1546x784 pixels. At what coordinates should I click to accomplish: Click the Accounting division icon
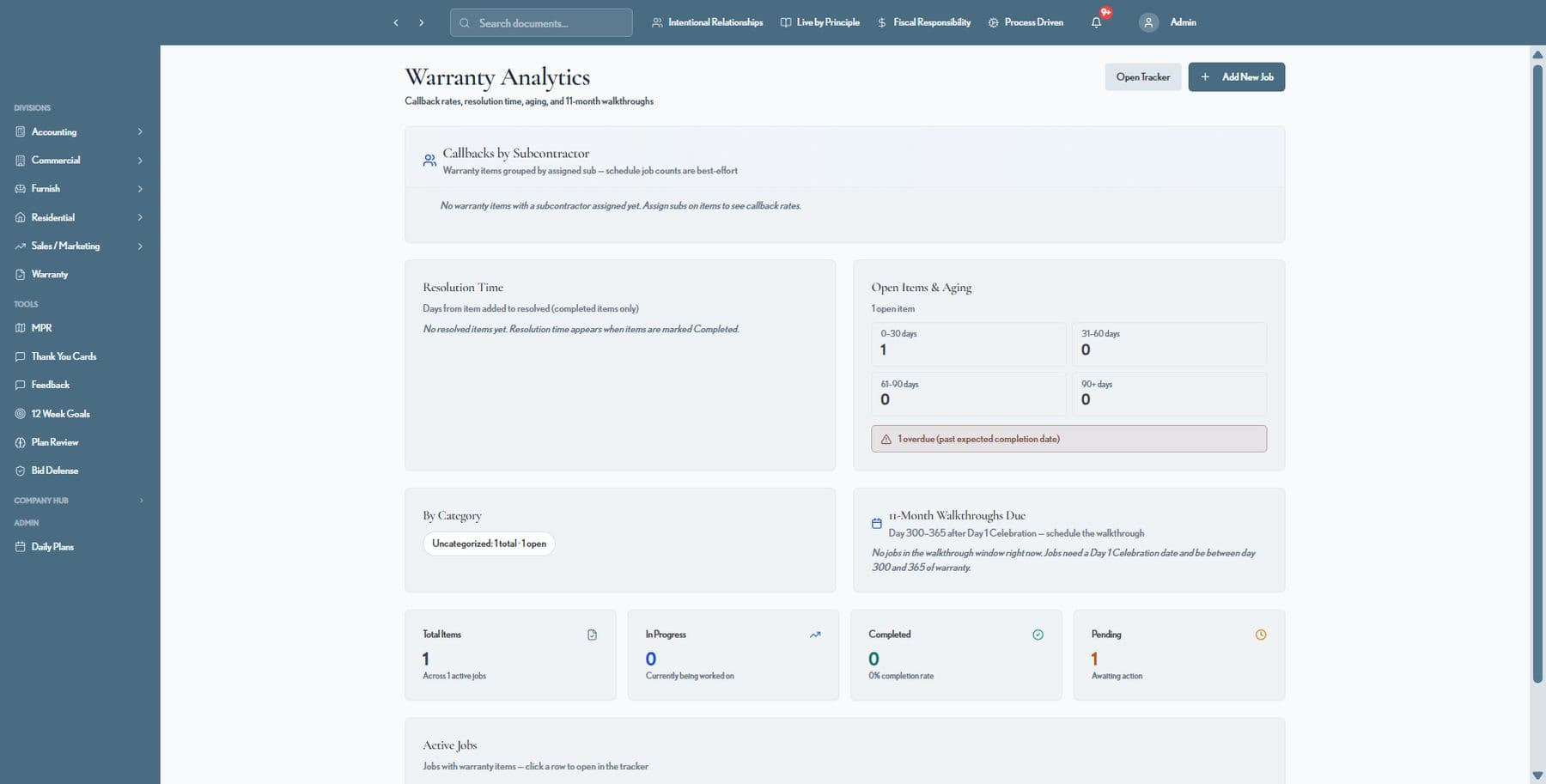pos(21,132)
